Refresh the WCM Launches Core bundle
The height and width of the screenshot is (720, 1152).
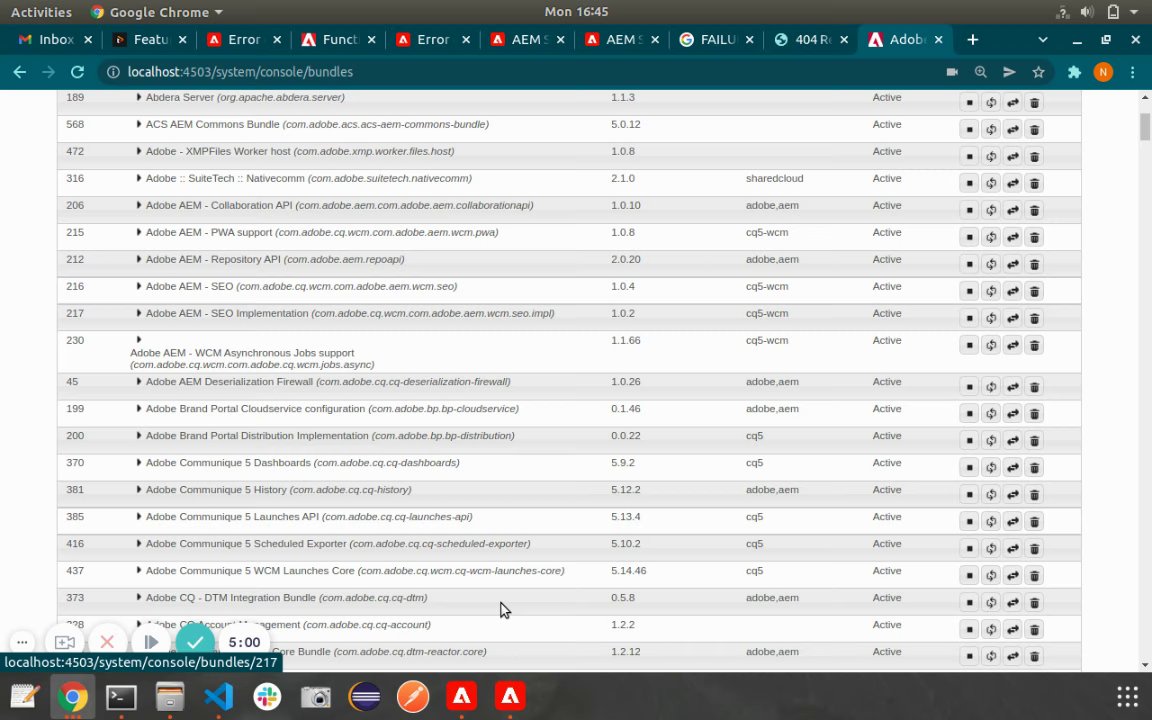tap(991, 575)
